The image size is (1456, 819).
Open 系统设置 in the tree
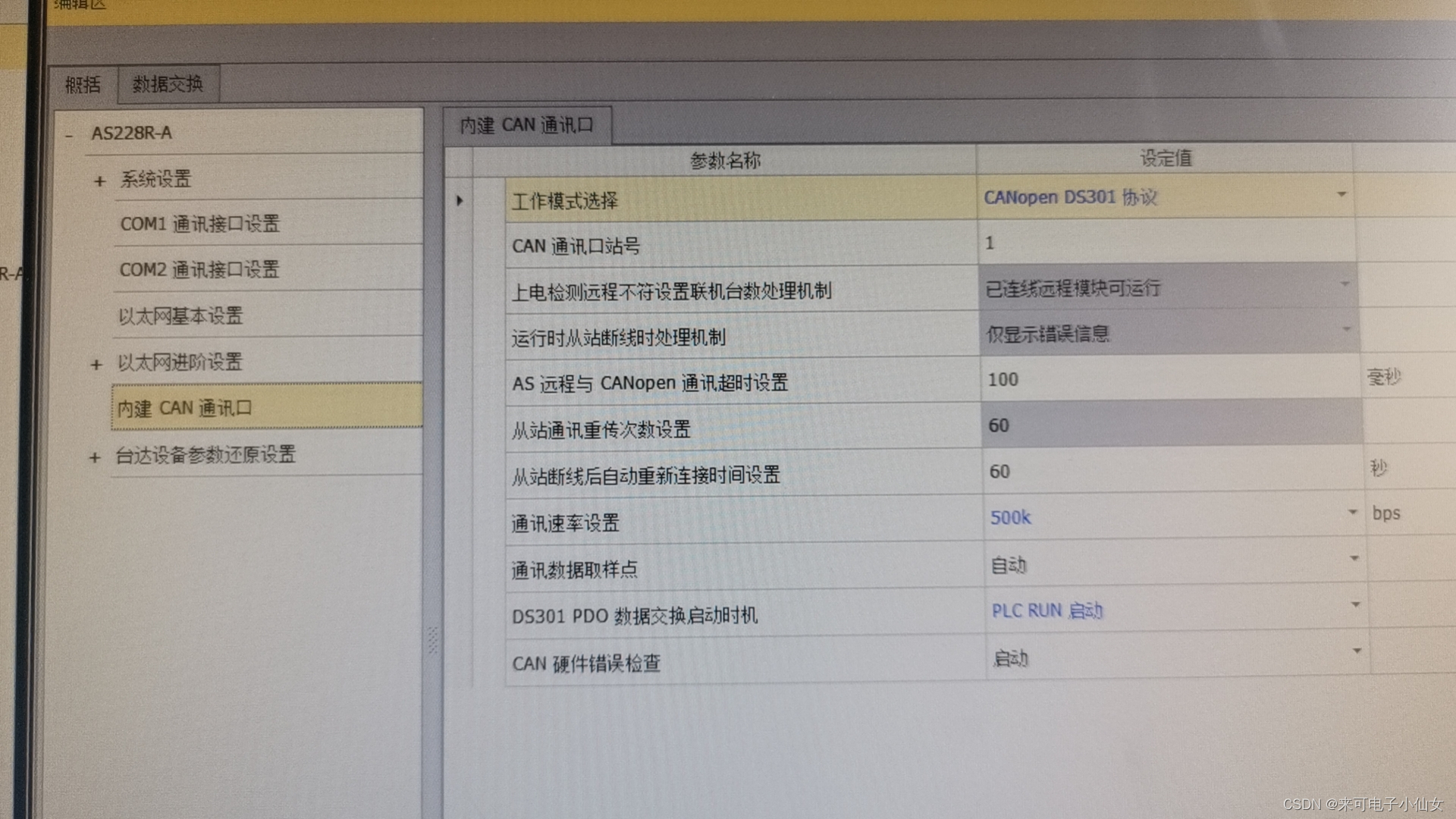155,179
